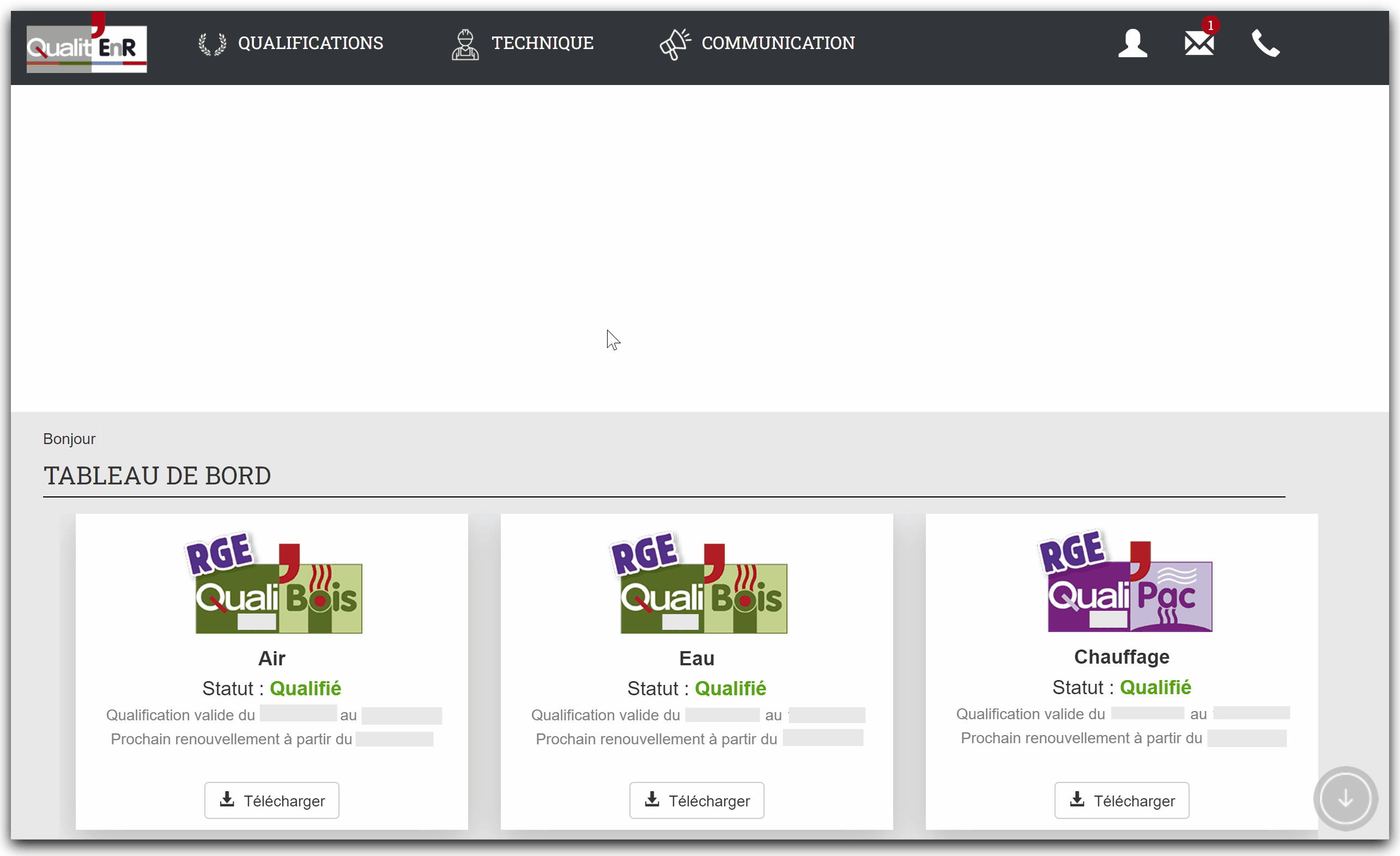Click the RGE QualiPac logo on Chauffage card
This screenshot has height=856, width=1400.
click(1124, 581)
